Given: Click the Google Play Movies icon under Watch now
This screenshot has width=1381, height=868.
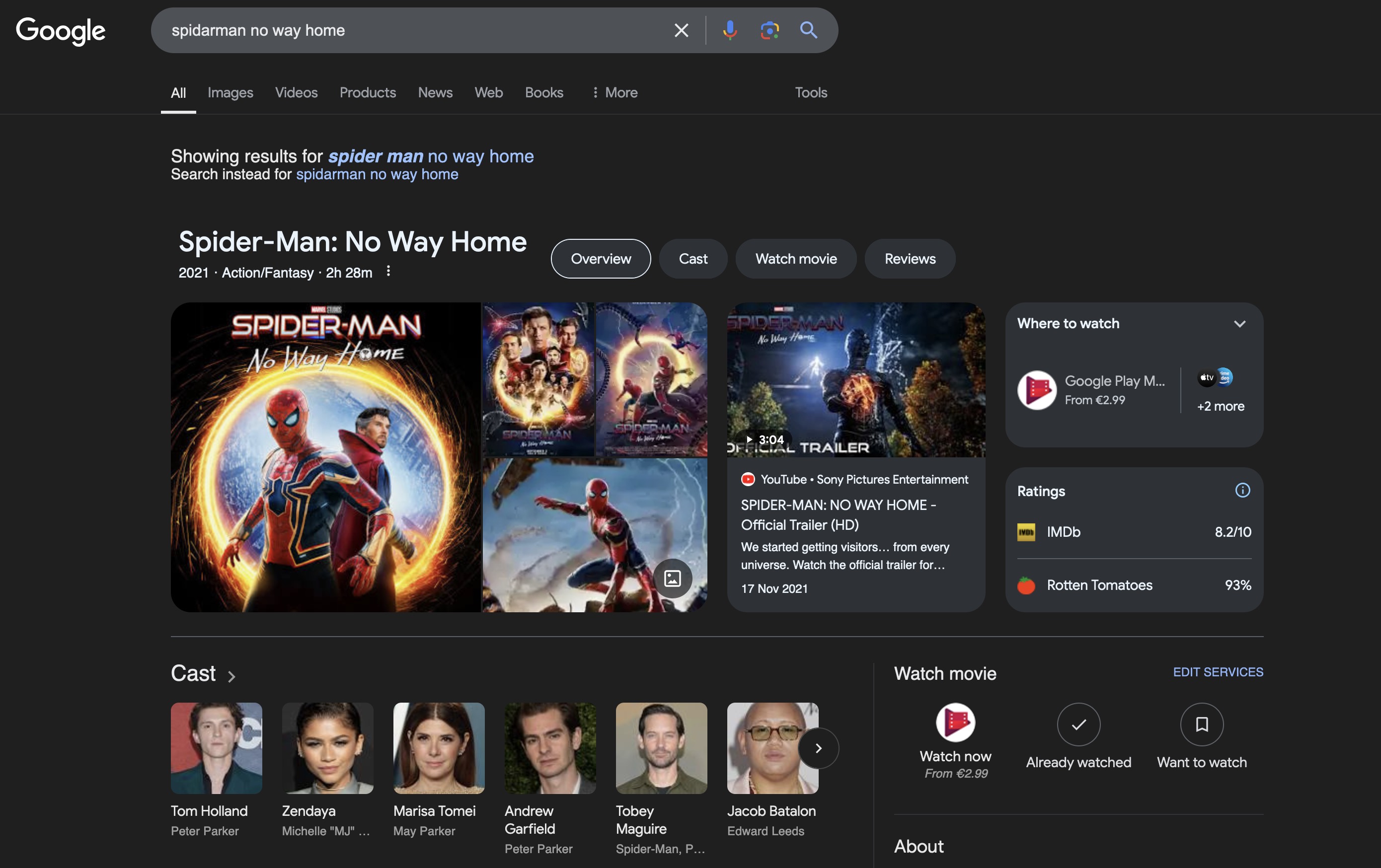Looking at the screenshot, I should click(955, 723).
